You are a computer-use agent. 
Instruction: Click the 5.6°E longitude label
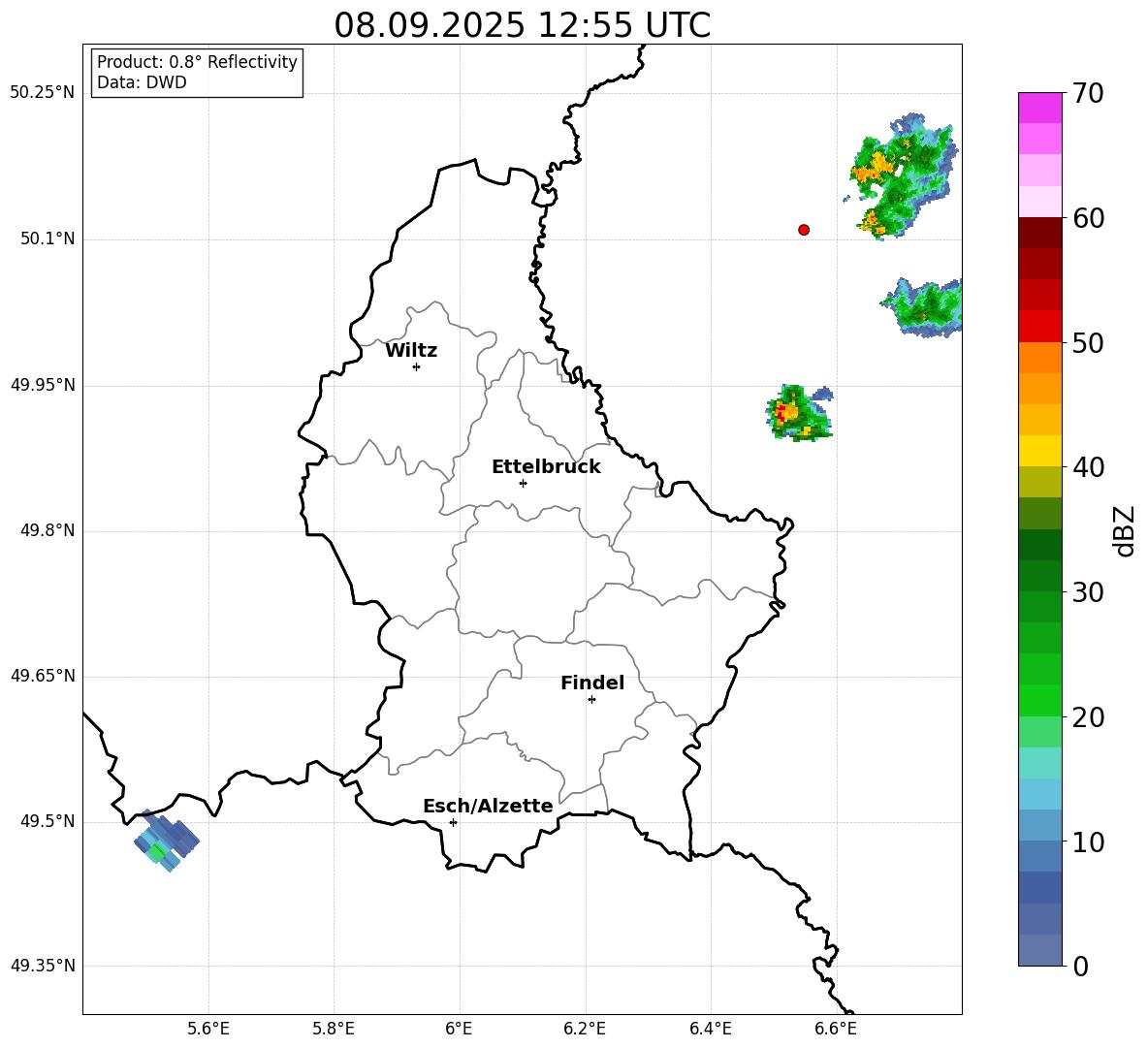208,1029
